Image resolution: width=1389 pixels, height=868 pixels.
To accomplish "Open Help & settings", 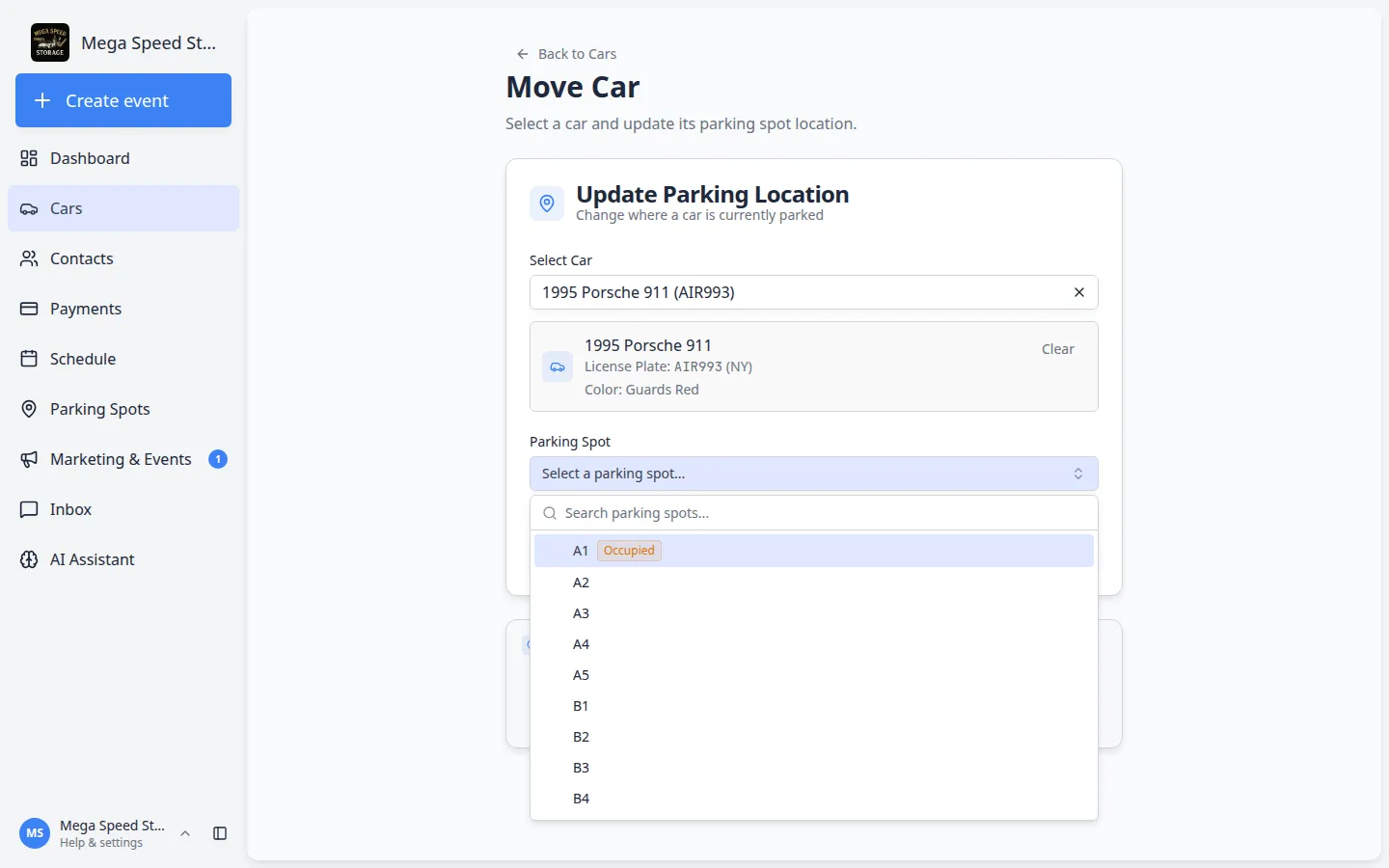I will pyautogui.click(x=101, y=843).
